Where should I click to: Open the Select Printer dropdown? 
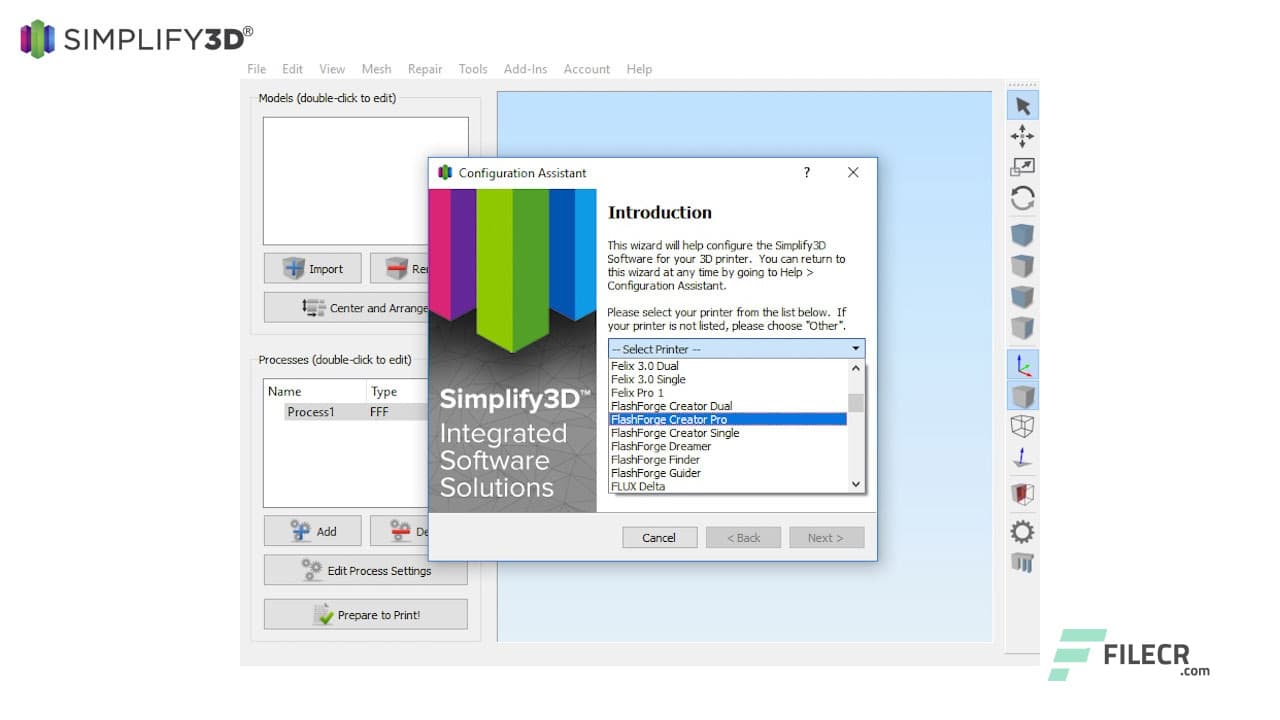pyautogui.click(x=736, y=349)
